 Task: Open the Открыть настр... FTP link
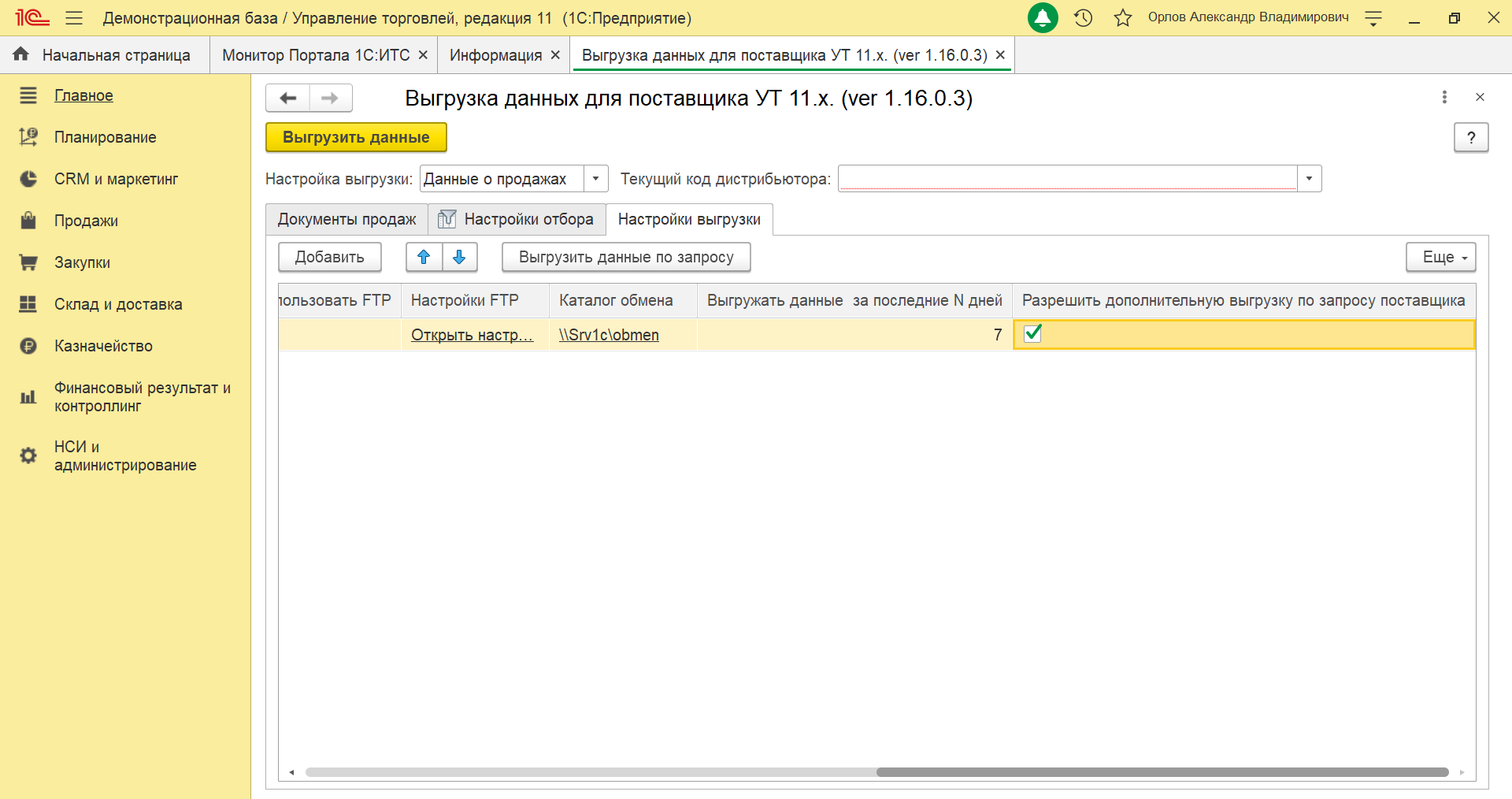tap(472, 335)
